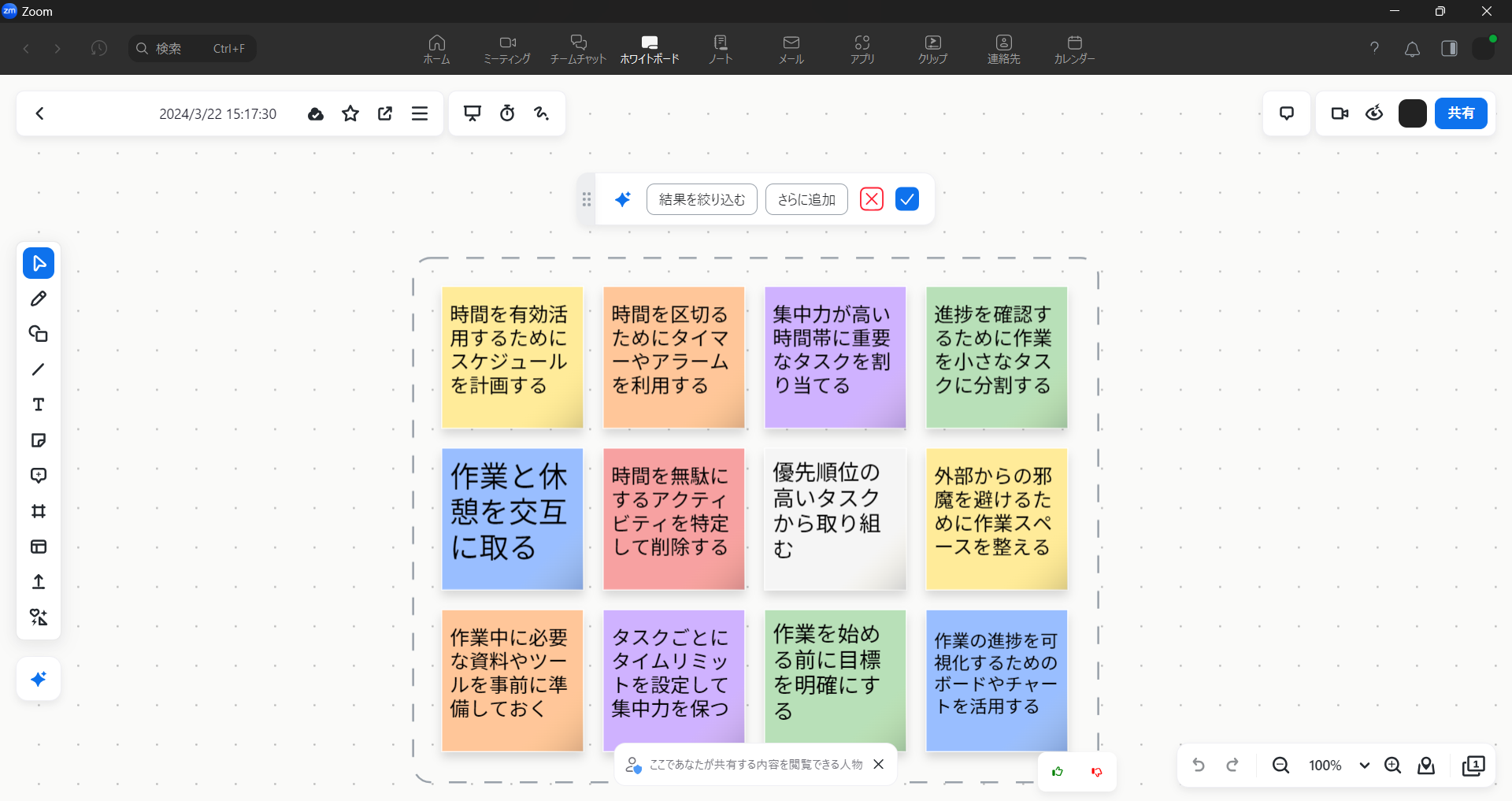The image size is (1512, 801).
Task: Choose the text tool
Action: [x=39, y=405]
